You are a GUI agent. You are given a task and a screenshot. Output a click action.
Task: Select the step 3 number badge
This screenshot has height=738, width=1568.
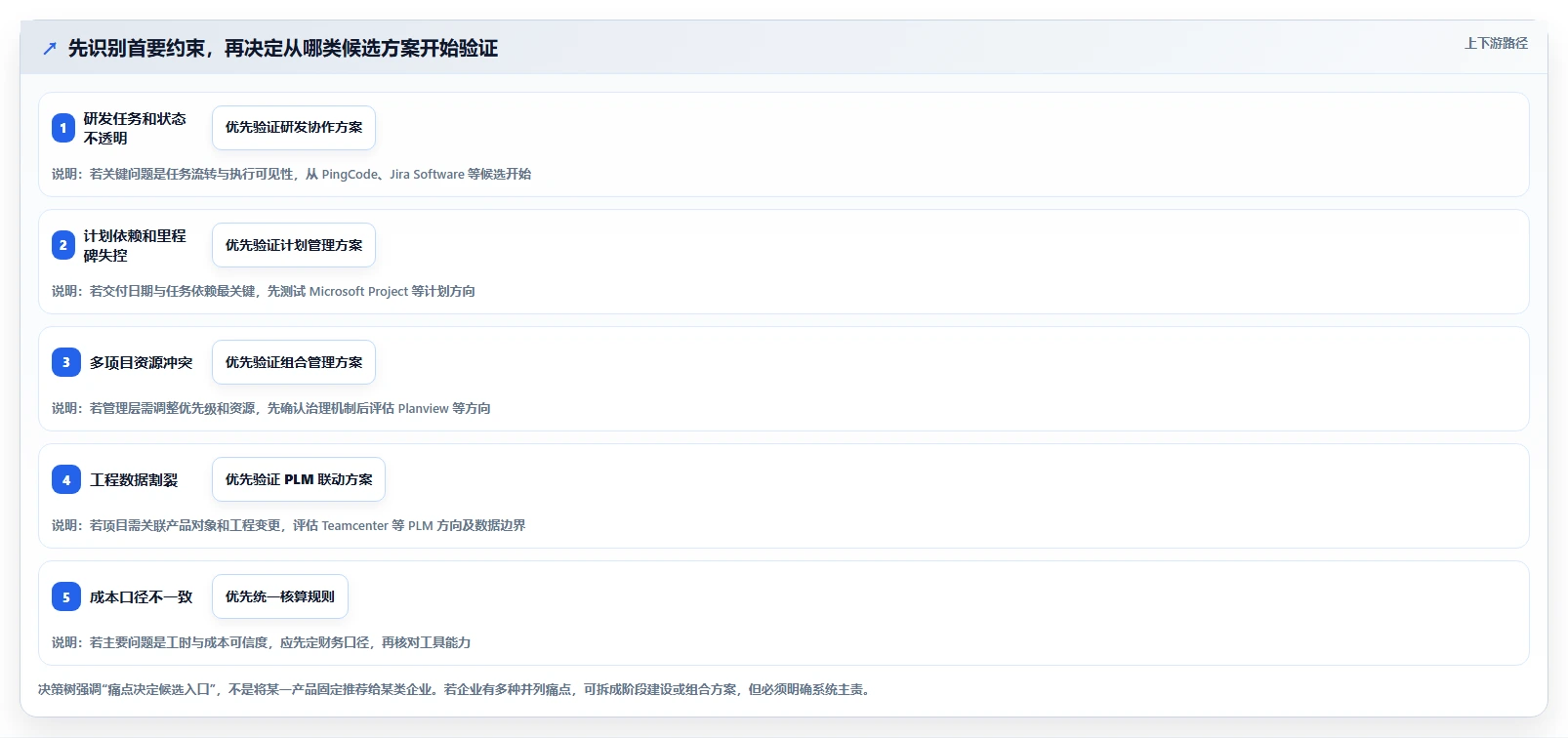[x=66, y=362]
